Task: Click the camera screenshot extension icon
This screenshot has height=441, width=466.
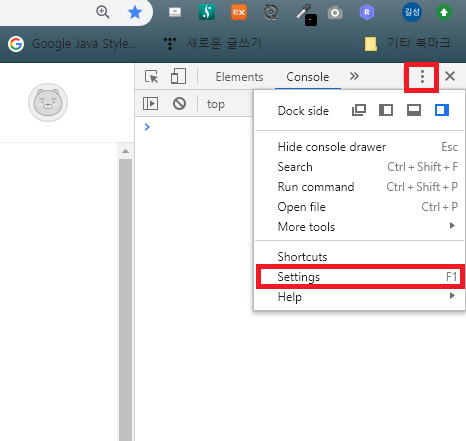Action: 335,13
